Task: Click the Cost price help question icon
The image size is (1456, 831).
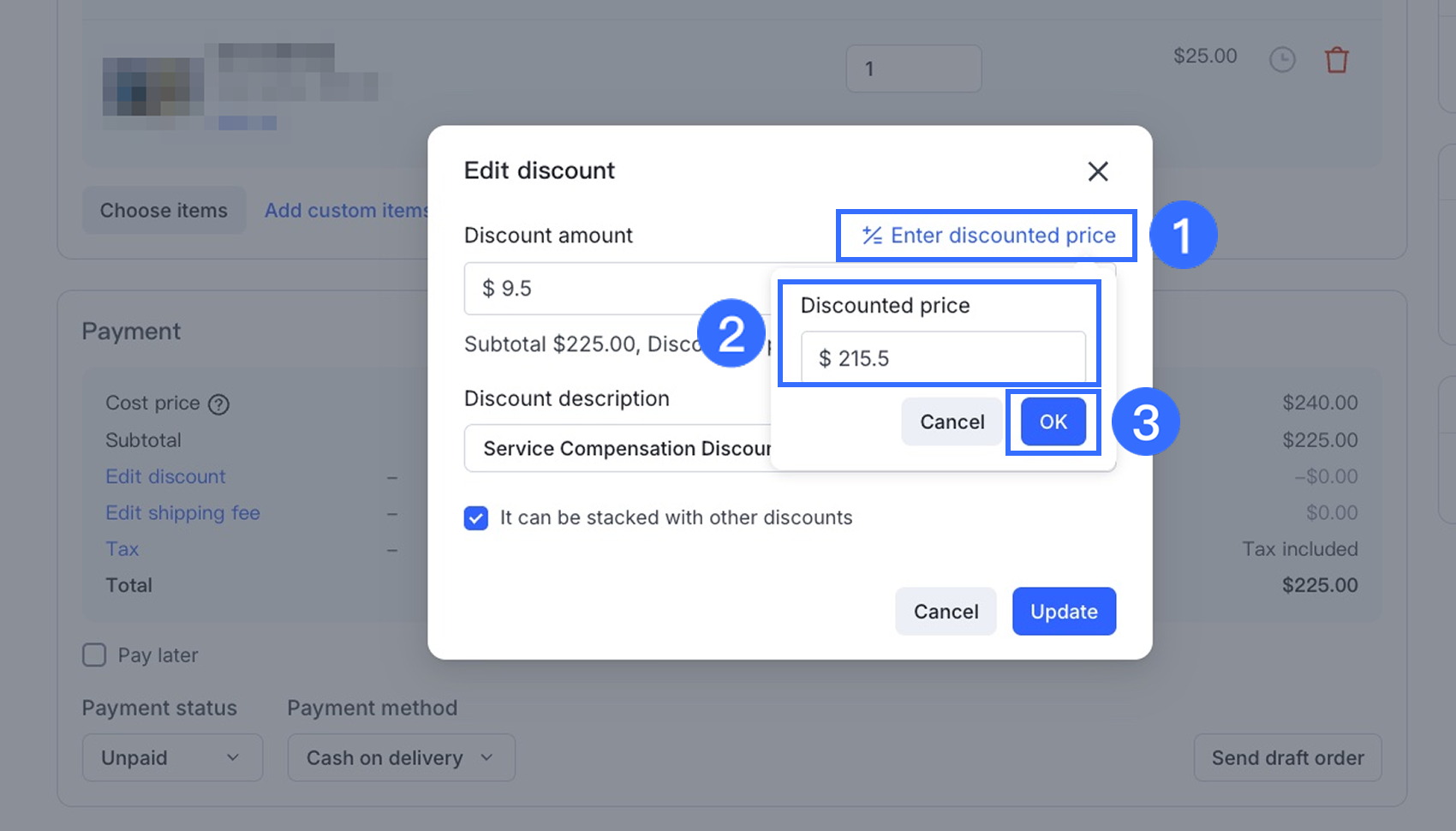Action: (x=219, y=404)
